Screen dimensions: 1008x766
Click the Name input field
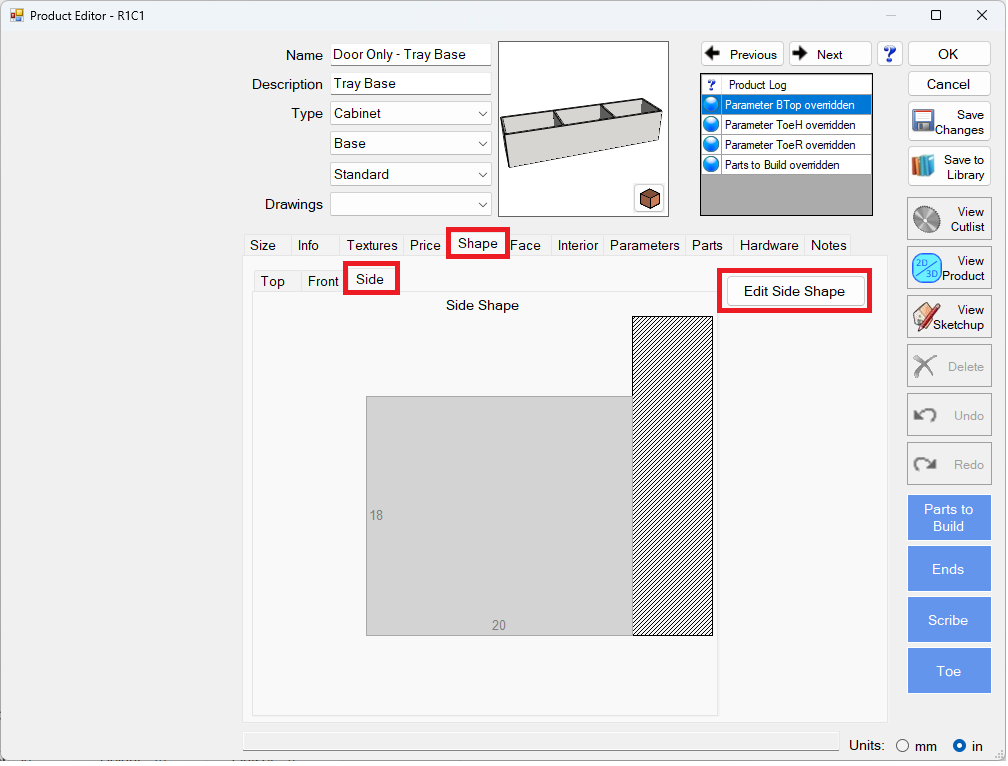[x=410, y=55]
